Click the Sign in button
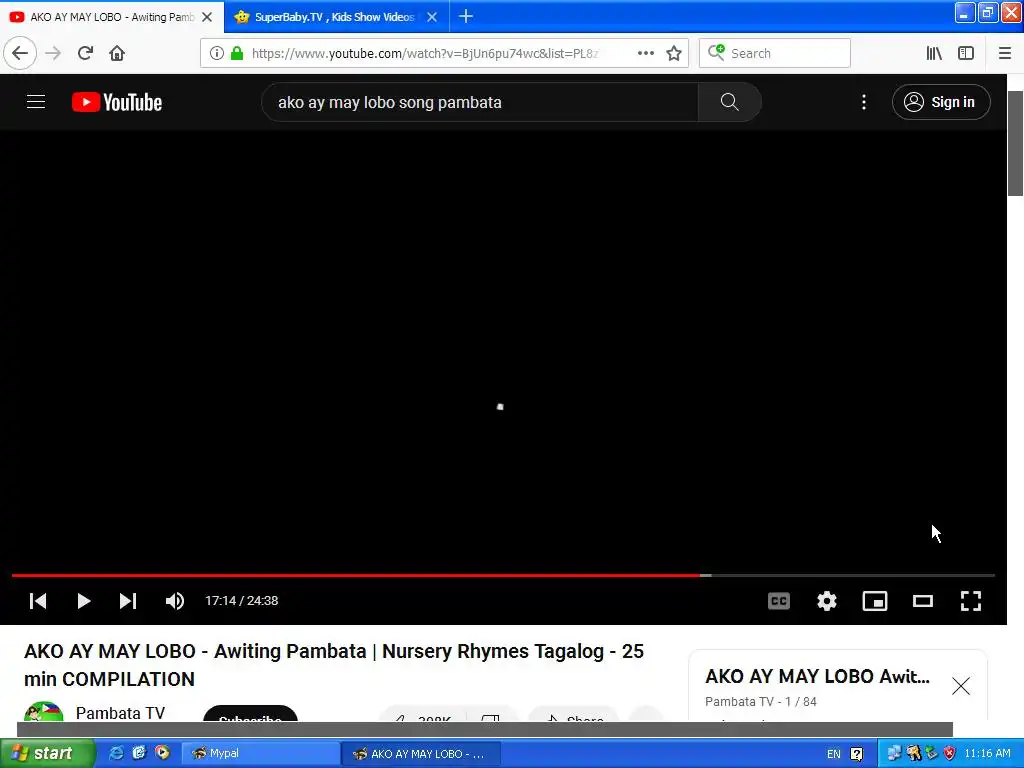The height and width of the screenshot is (768, 1024). (x=941, y=102)
